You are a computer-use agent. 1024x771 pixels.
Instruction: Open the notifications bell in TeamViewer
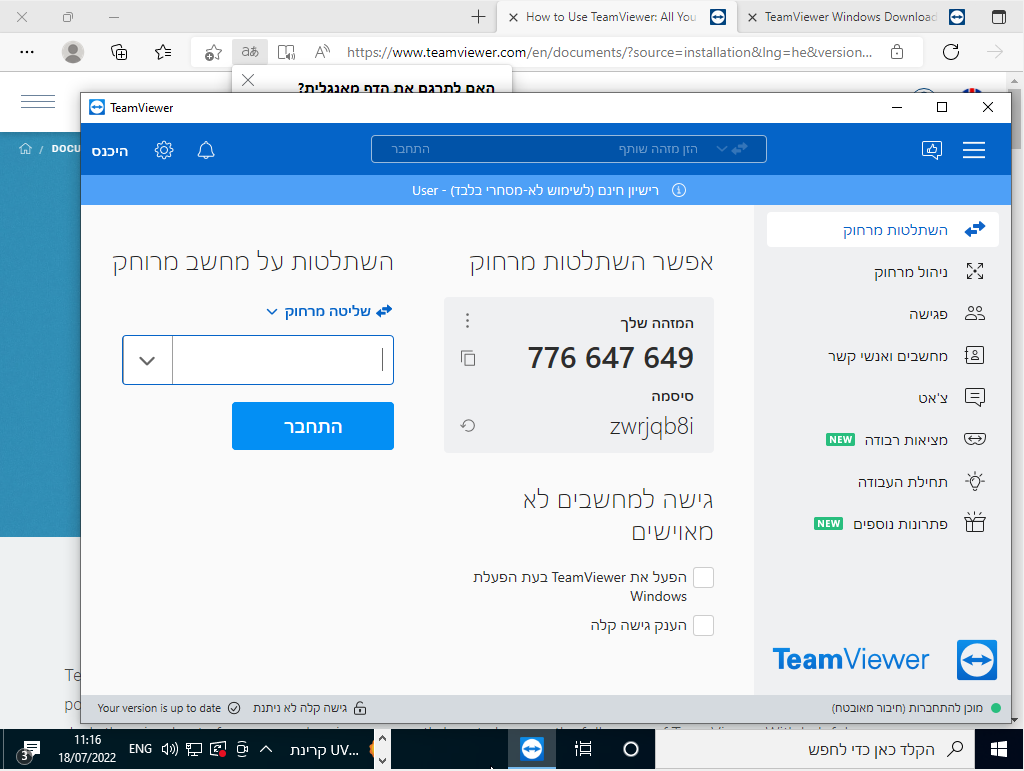tap(206, 150)
